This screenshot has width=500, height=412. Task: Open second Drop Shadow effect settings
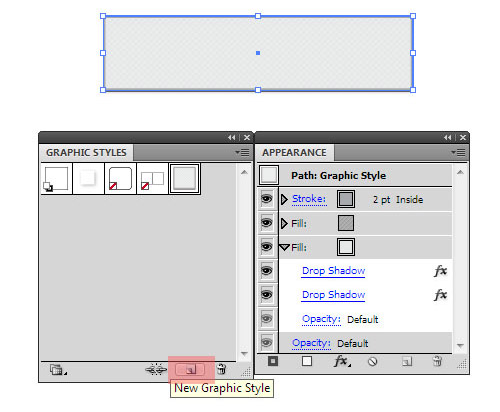pyautogui.click(x=333, y=295)
